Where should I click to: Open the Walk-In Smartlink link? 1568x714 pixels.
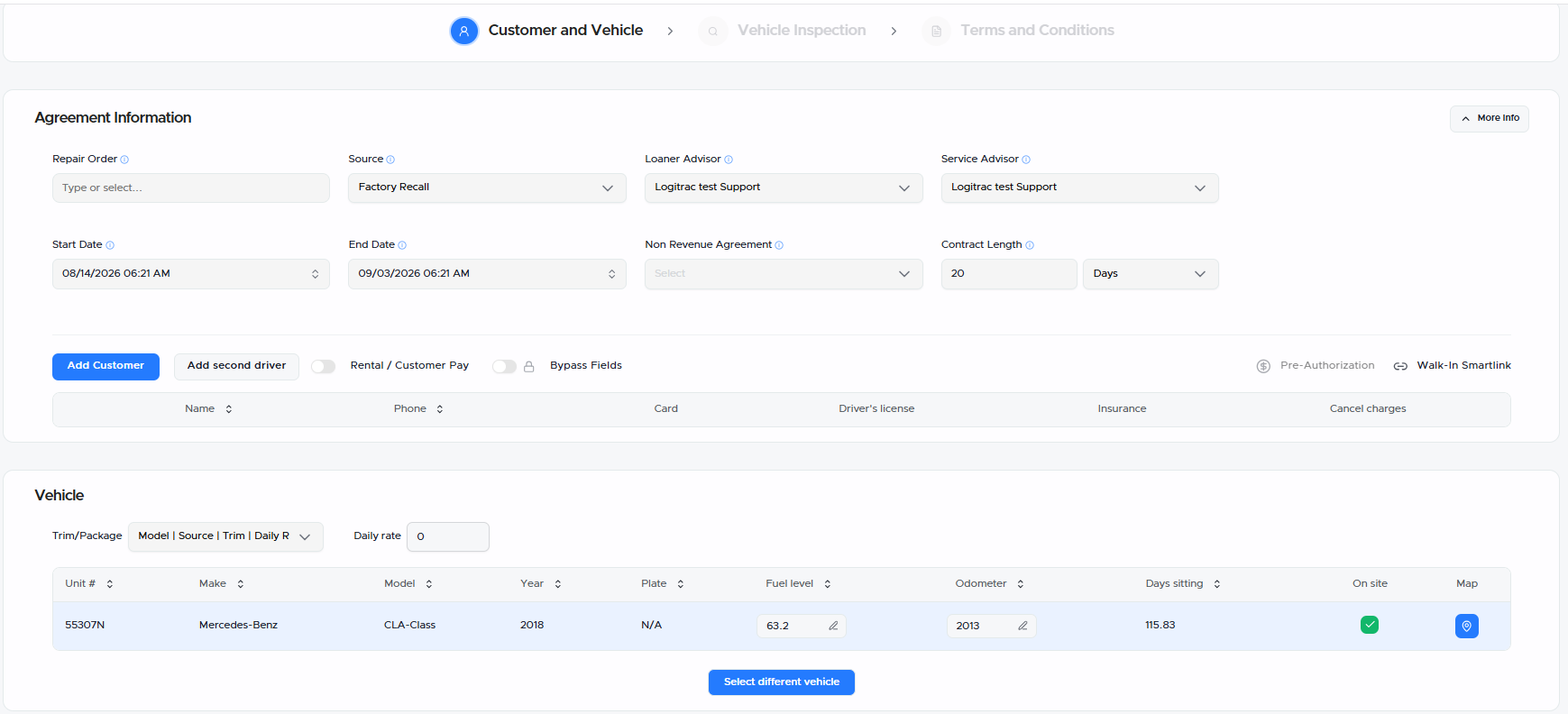click(x=1463, y=366)
